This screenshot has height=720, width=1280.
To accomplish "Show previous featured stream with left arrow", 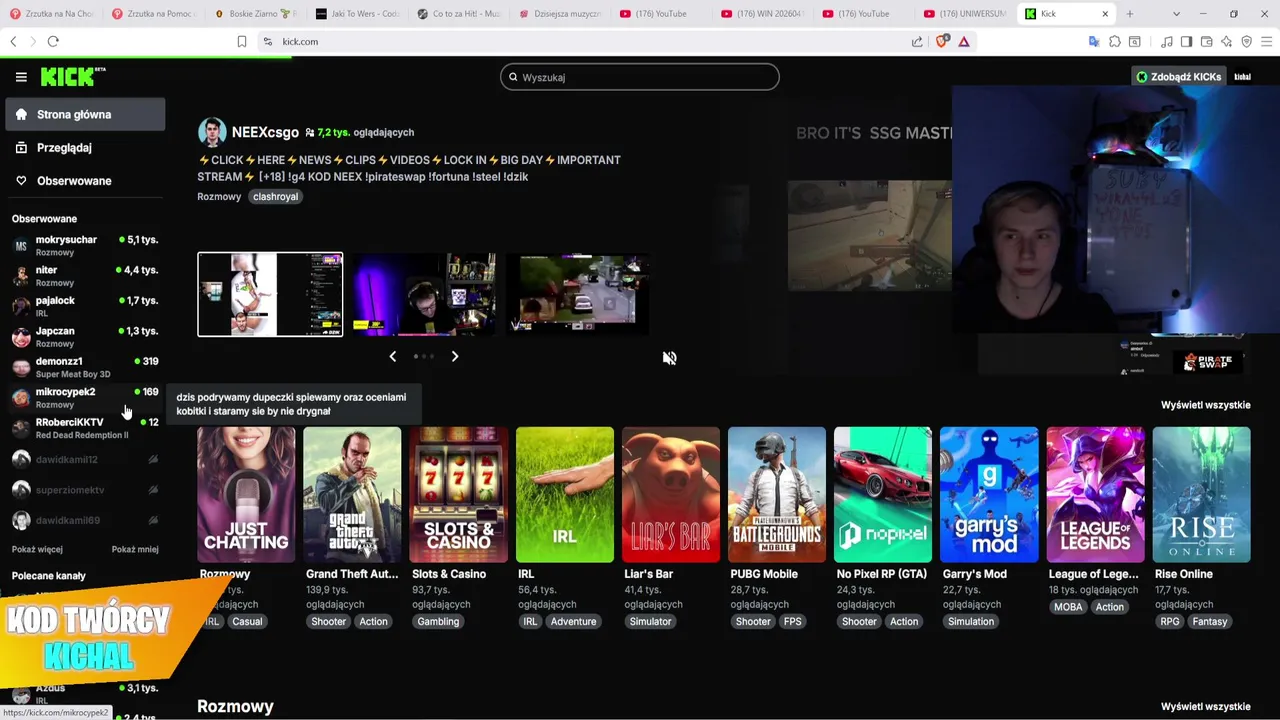I will click(392, 356).
